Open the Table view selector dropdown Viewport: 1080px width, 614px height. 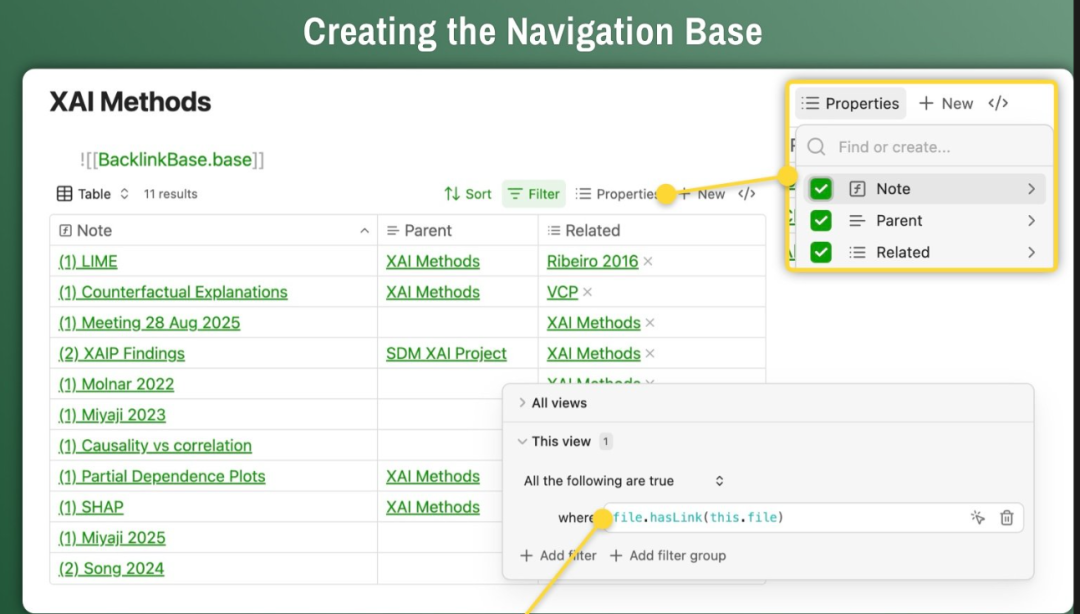tap(92, 194)
